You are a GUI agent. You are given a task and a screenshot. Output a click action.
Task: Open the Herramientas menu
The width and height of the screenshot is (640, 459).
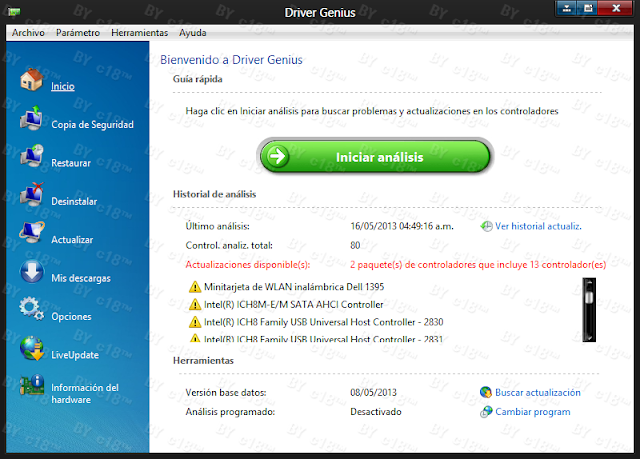[140, 33]
